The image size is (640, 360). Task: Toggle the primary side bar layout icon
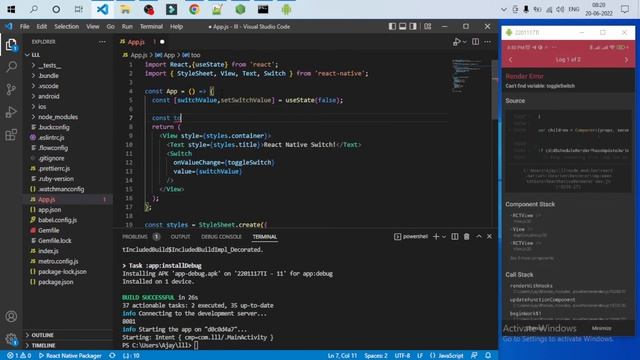coord(392,27)
